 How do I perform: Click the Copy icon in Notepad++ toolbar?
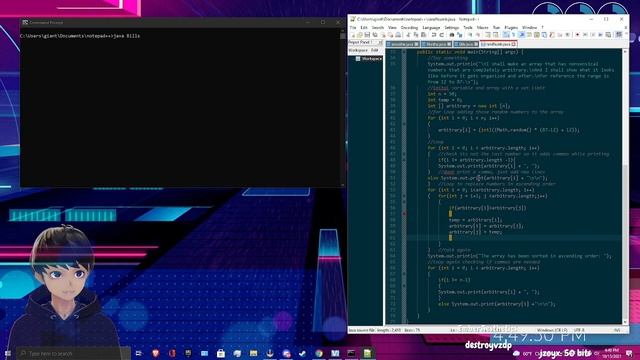416,35
